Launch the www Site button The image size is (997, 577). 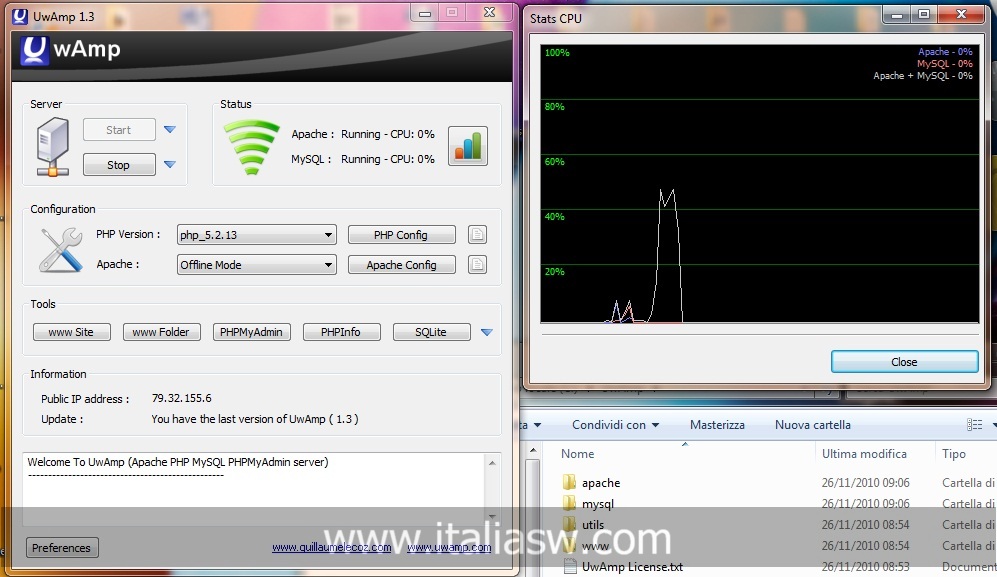click(71, 332)
